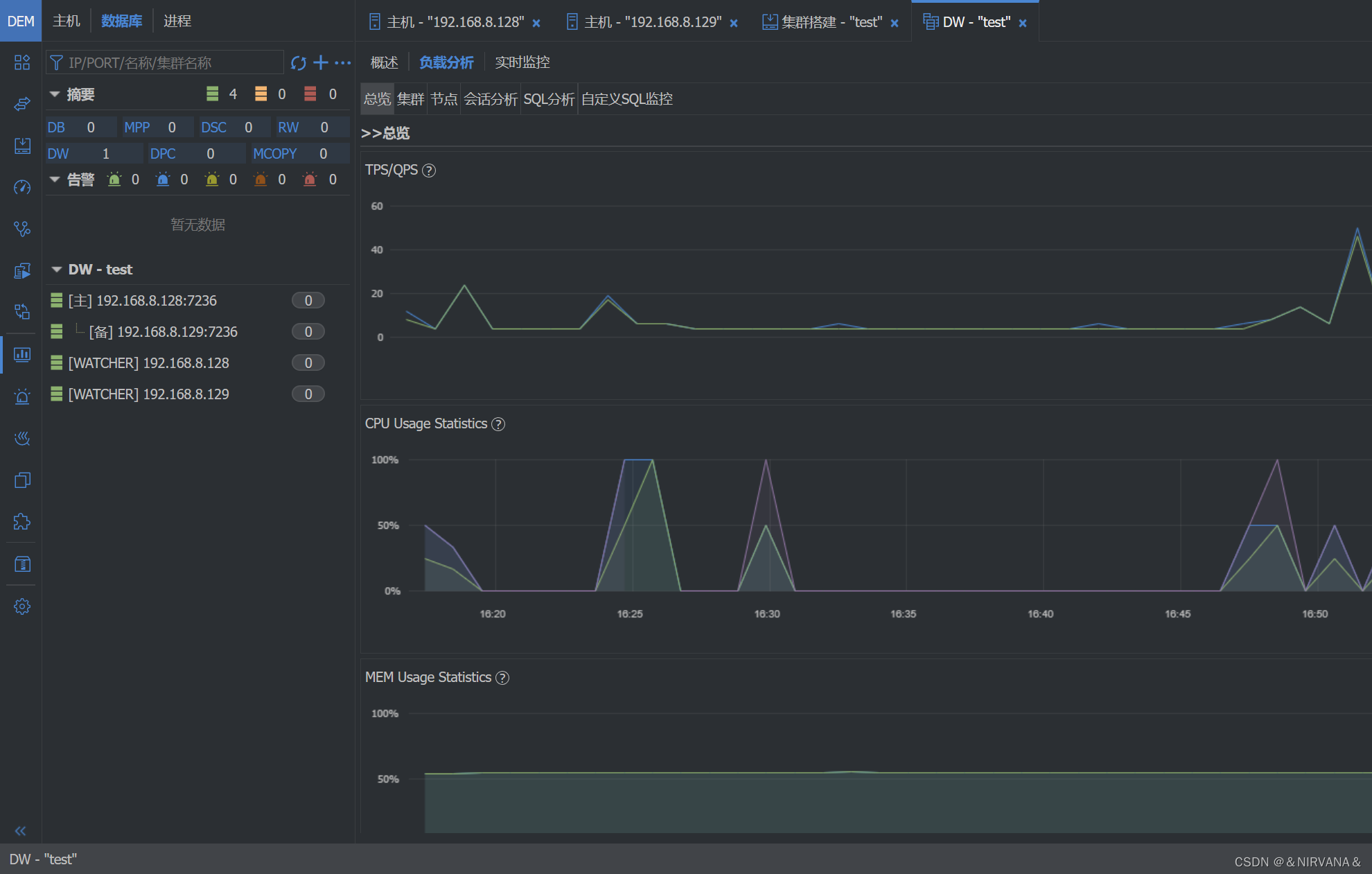Collapse the 告警 alerts section
Viewport: 1372px width, 874px height.
click(55, 180)
